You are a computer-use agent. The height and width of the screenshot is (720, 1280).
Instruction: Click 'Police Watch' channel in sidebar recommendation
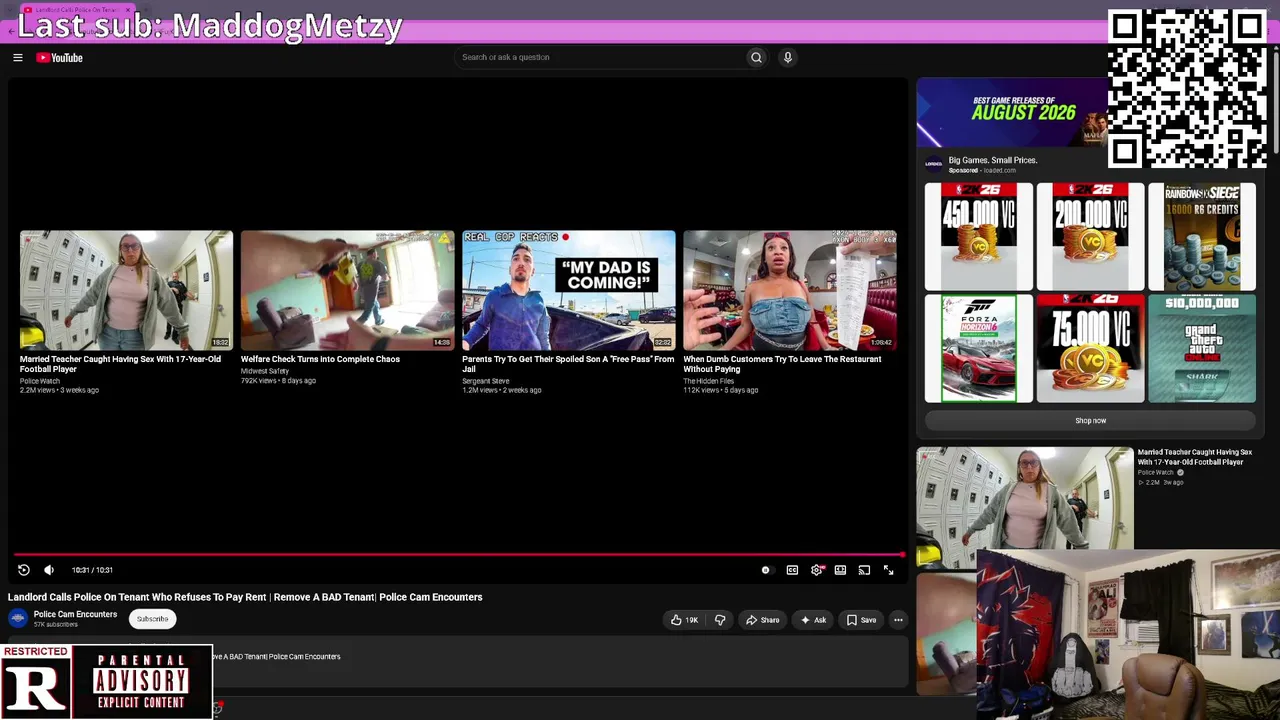pyautogui.click(x=1156, y=473)
